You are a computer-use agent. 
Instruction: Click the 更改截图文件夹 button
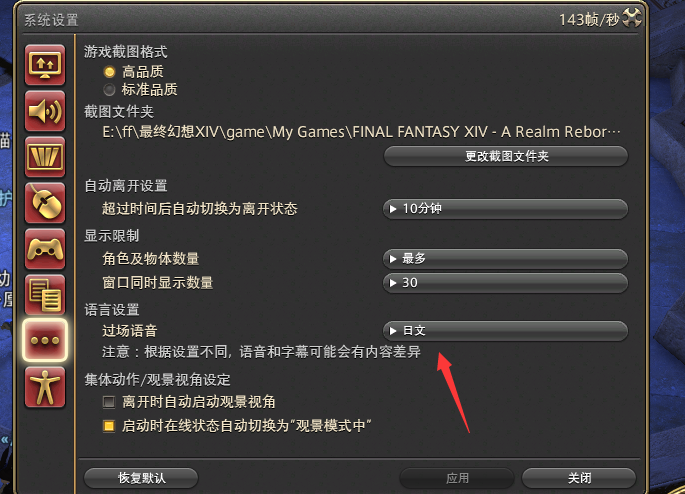coord(506,156)
